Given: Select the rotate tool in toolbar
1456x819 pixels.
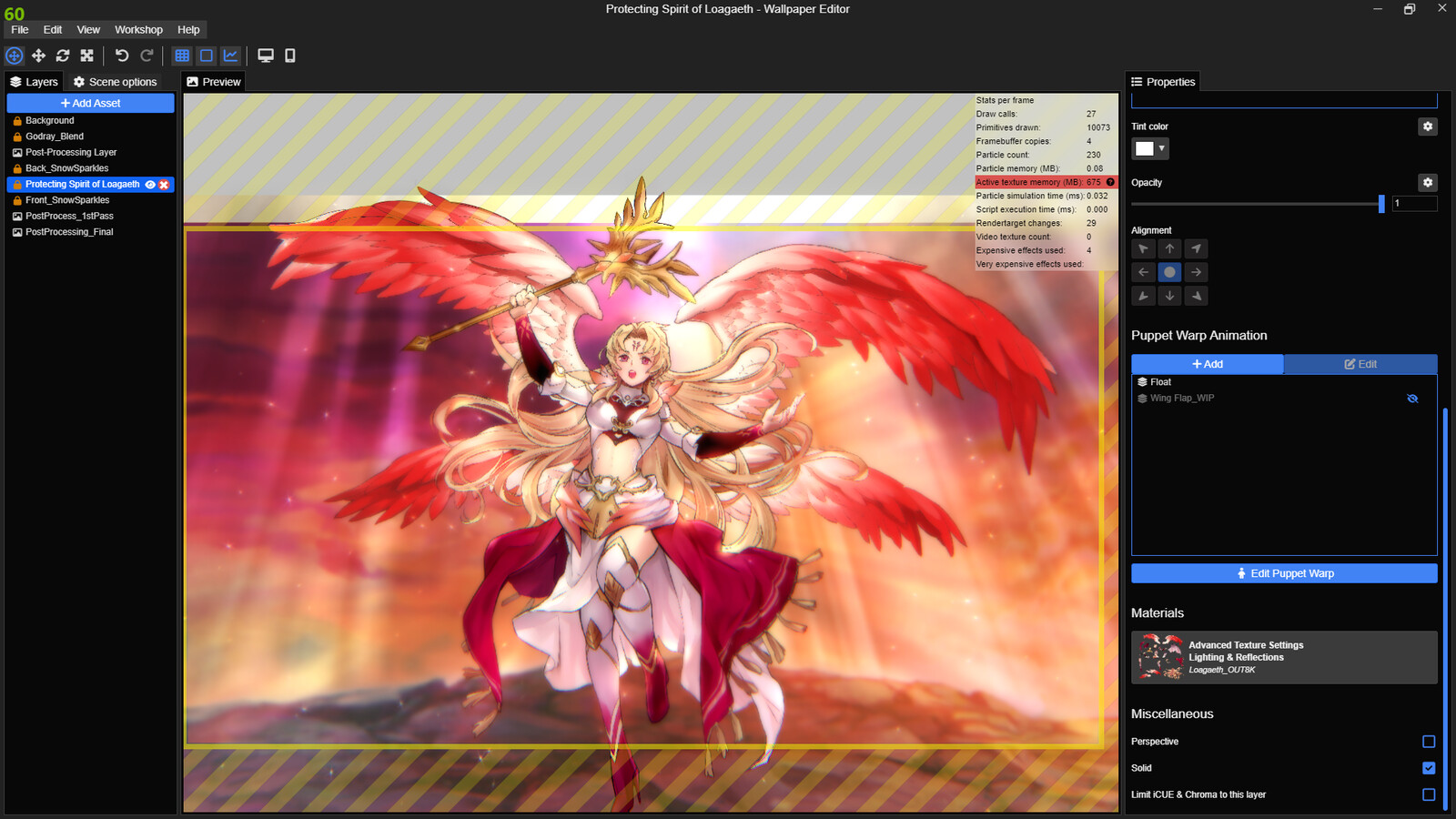Looking at the screenshot, I should [63, 56].
